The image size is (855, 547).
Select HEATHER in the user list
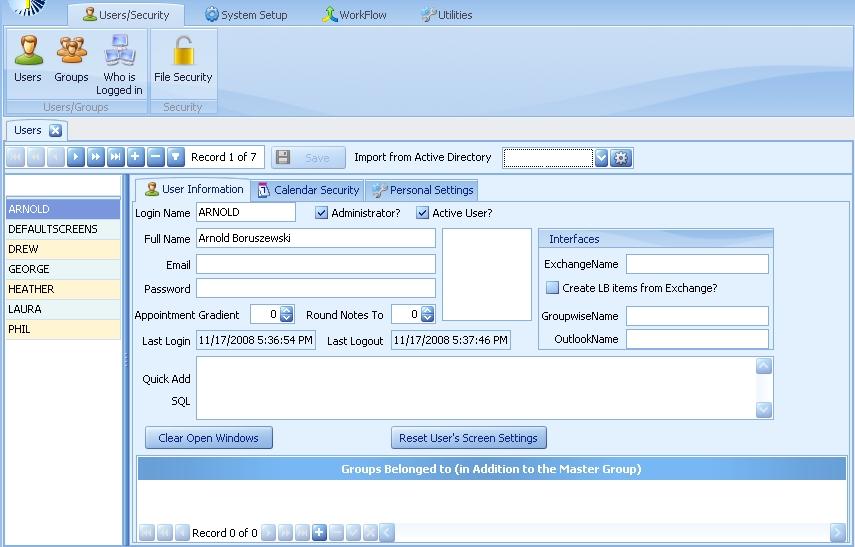coord(63,289)
